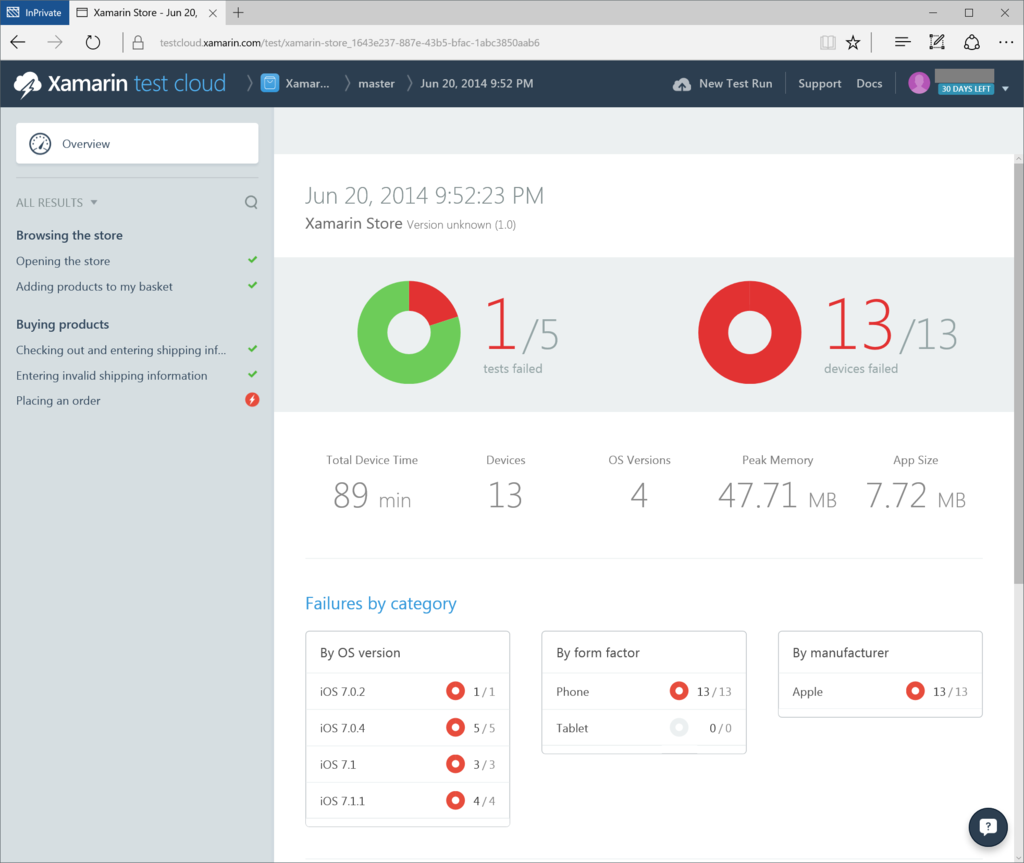Click the iOS 7.1 row
Screen dimensions: 1024x863
pos(408,764)
